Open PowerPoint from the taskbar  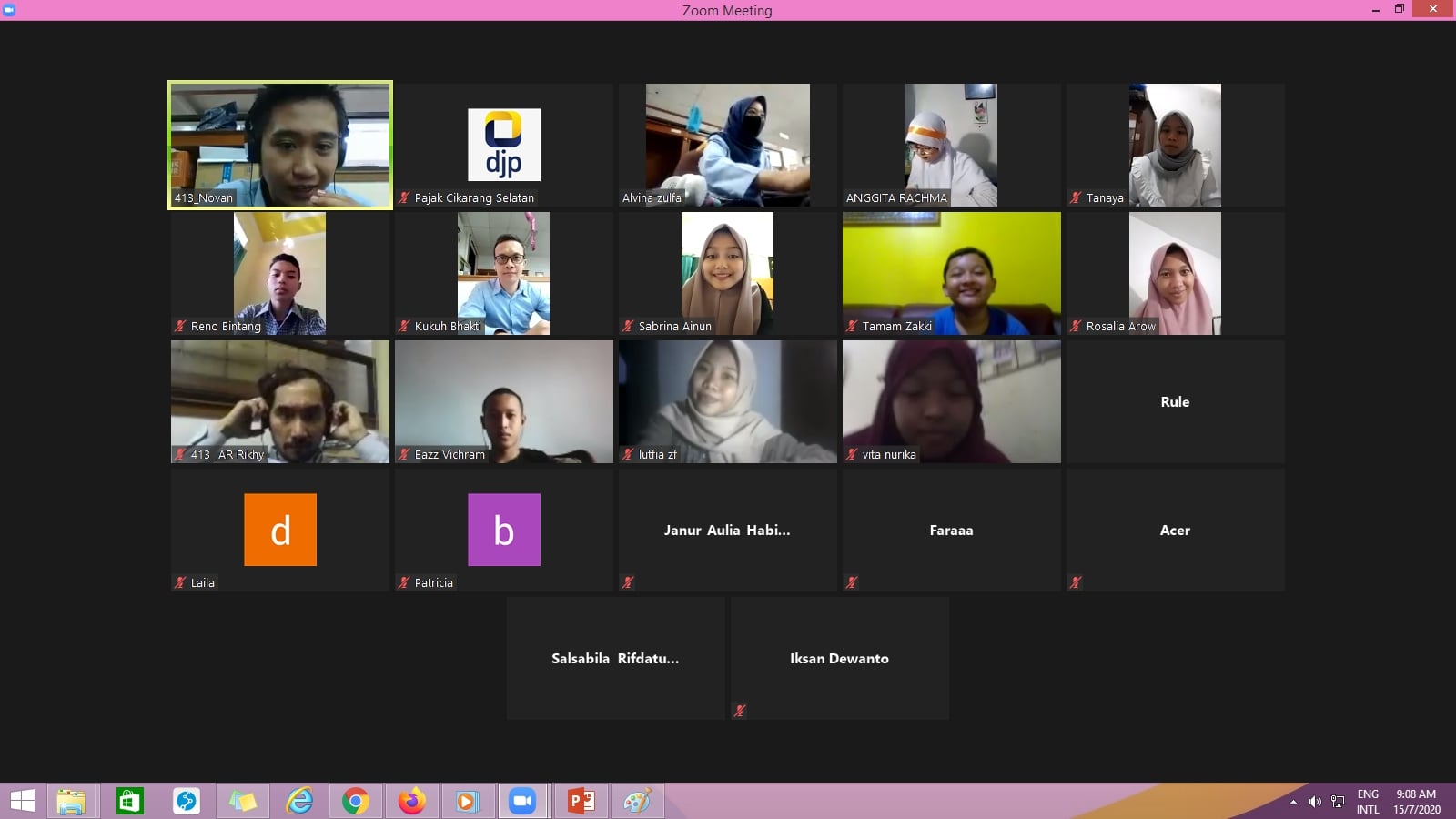581,801
